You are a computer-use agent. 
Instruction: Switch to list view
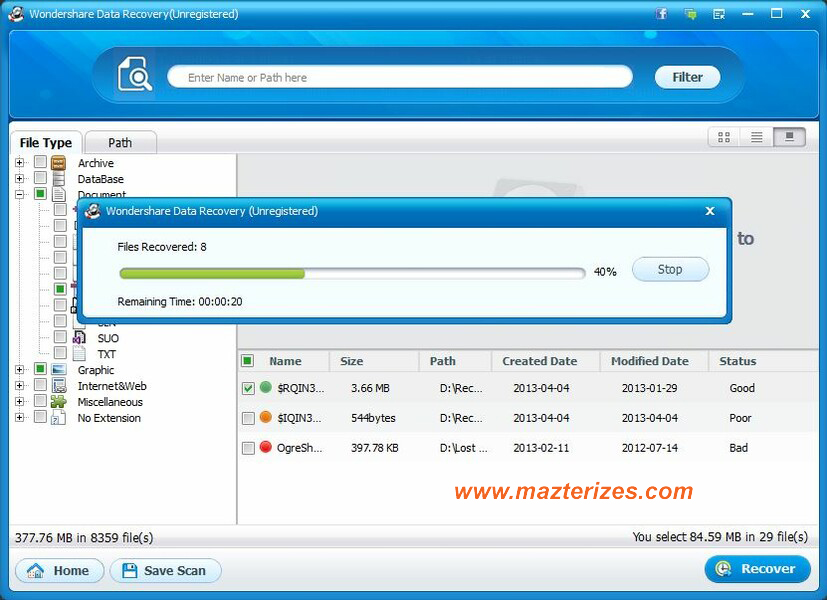(757, 138)
